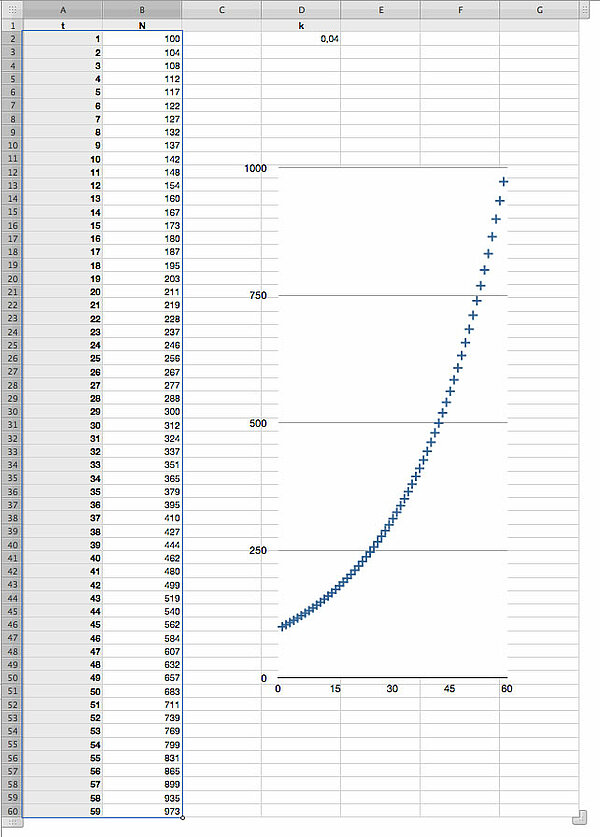The height and width of the screenshot is (837, 600).
Task: Select column A header
Action: [64, 10]
